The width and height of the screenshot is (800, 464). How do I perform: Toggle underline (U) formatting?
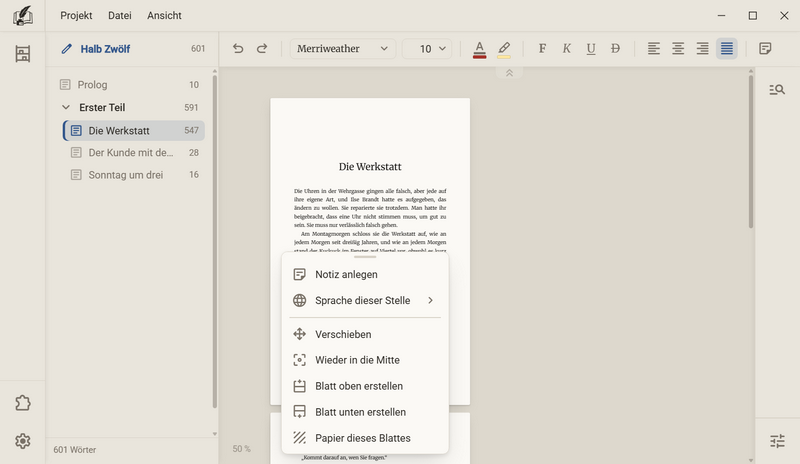point(591,48)
